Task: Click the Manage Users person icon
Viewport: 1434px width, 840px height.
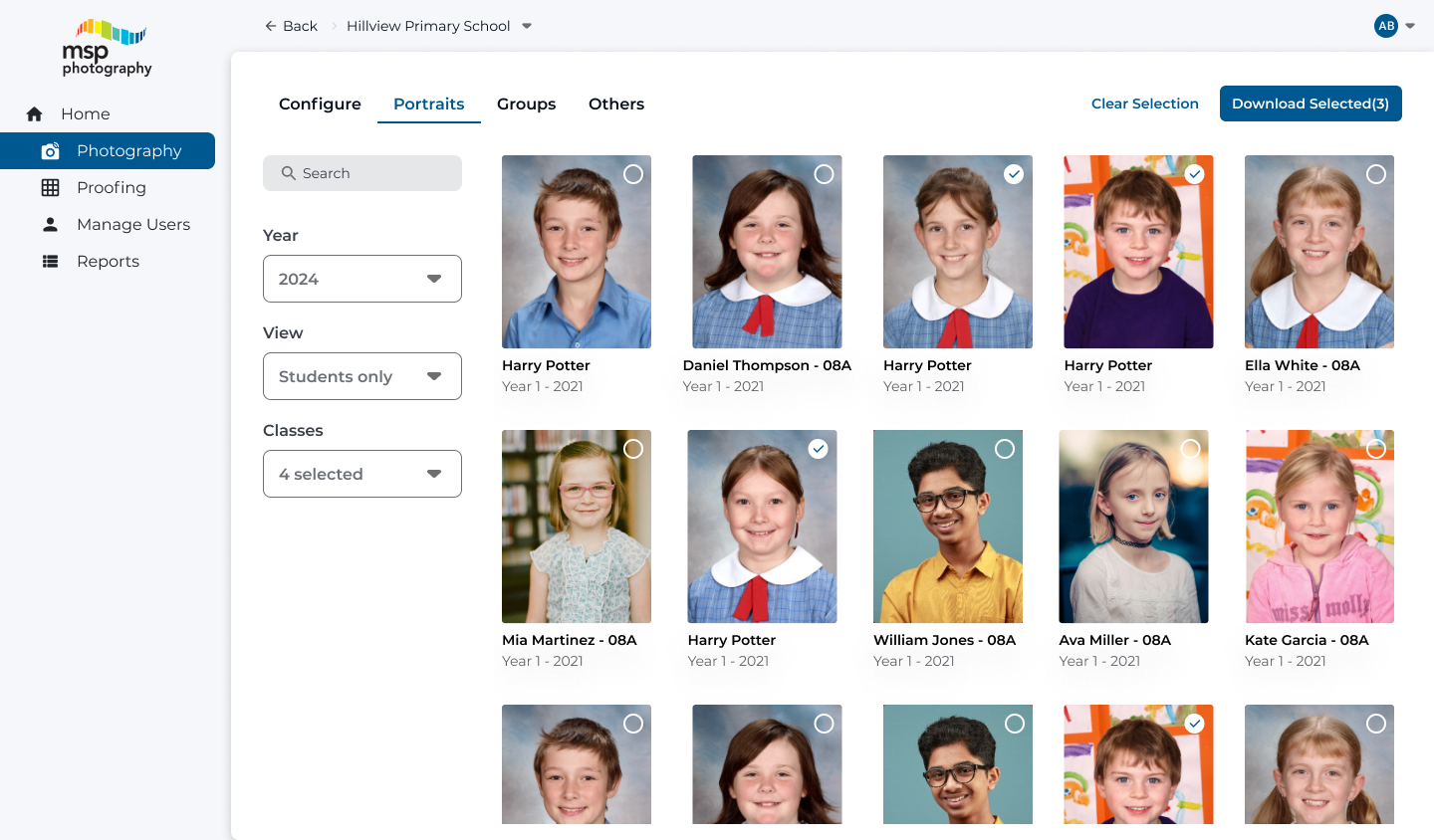Action: [51, 225]
